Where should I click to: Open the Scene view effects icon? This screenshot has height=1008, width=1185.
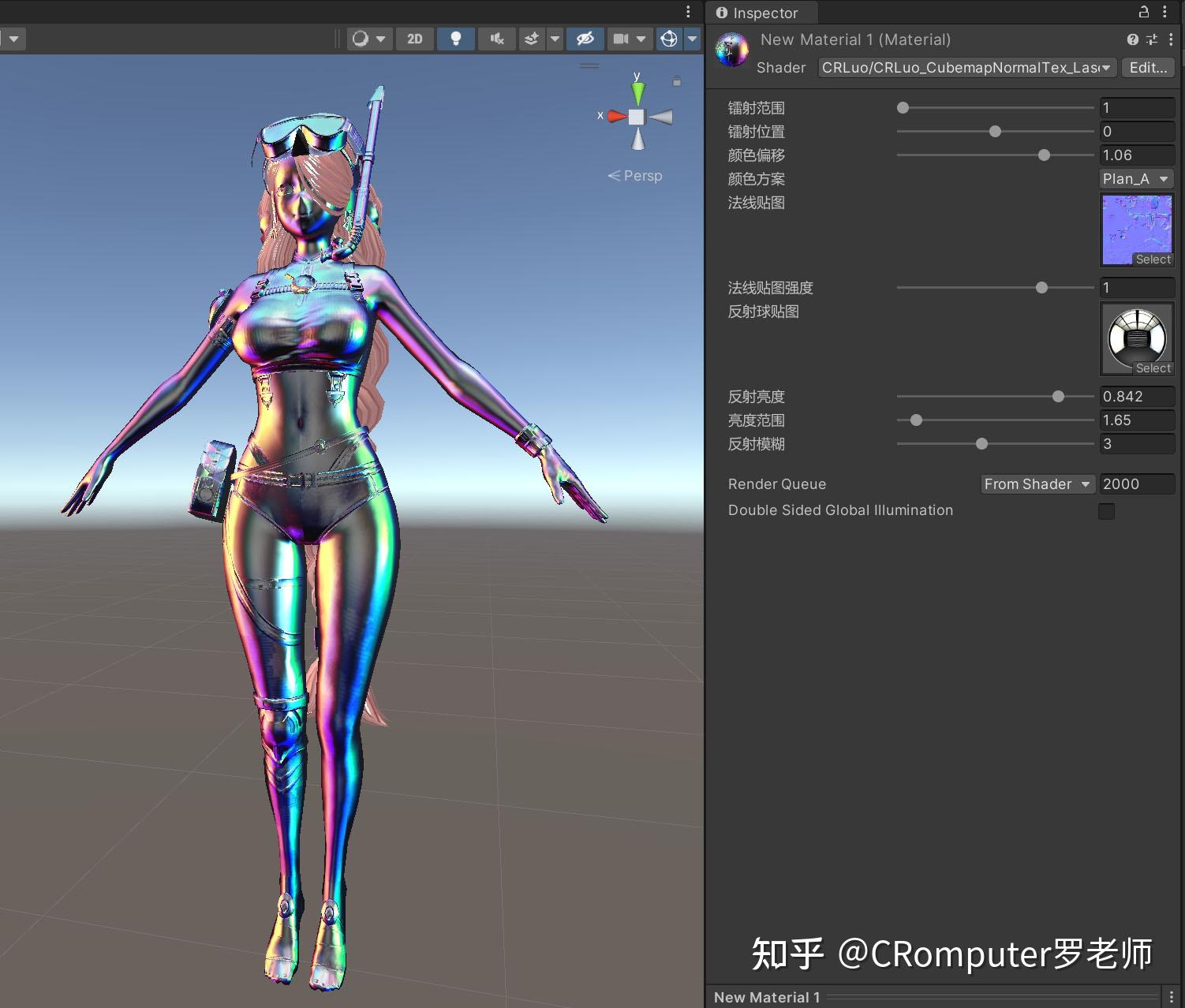(532, 39)
